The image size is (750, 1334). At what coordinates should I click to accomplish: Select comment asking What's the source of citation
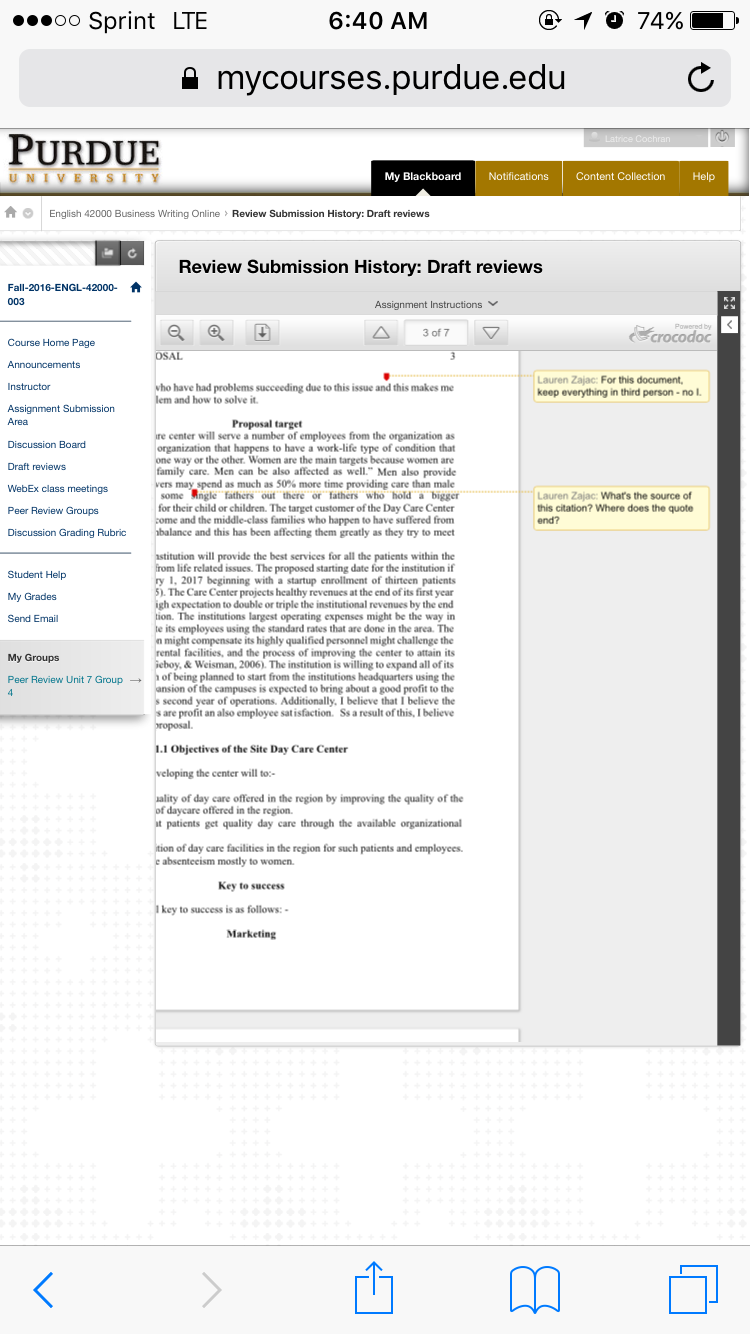pos(621,508)
